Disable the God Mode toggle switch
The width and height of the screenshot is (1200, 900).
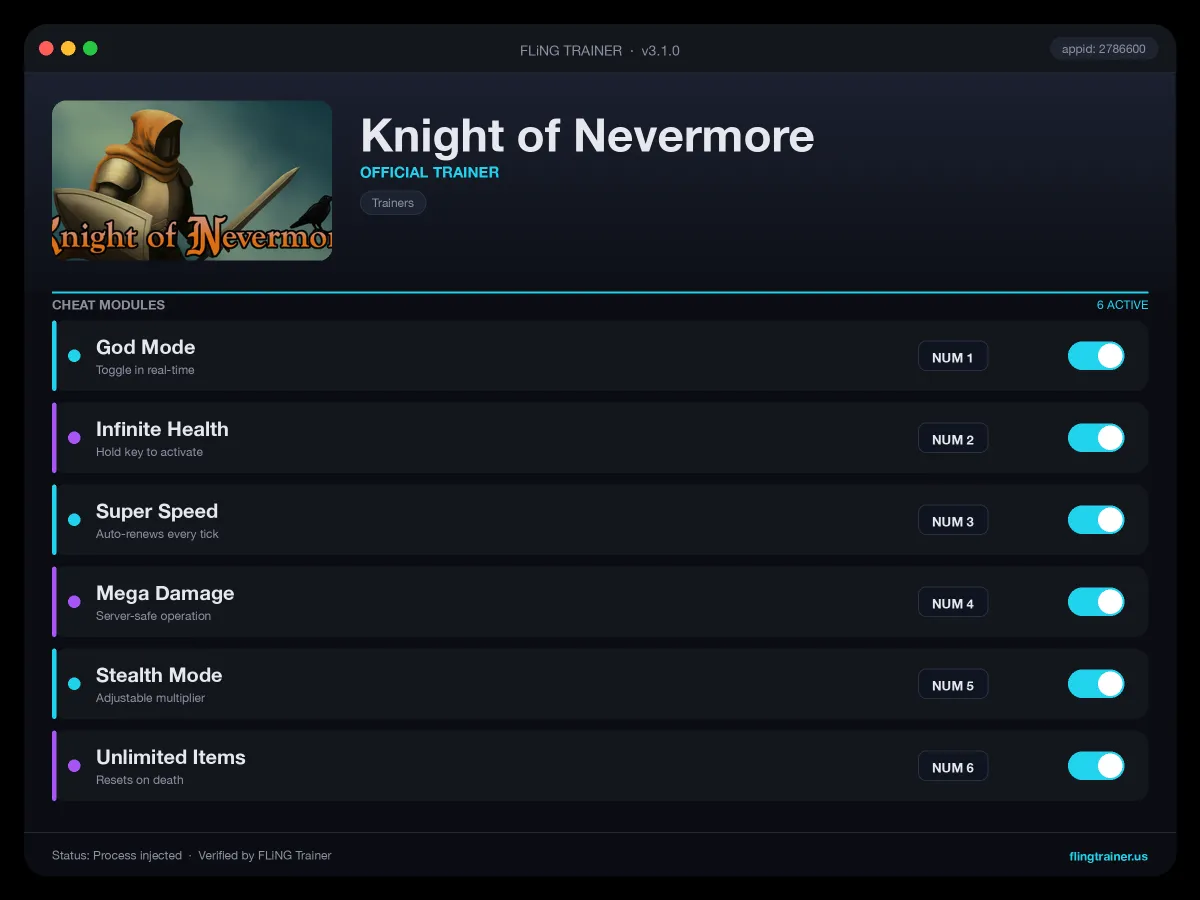[1096, 356]
